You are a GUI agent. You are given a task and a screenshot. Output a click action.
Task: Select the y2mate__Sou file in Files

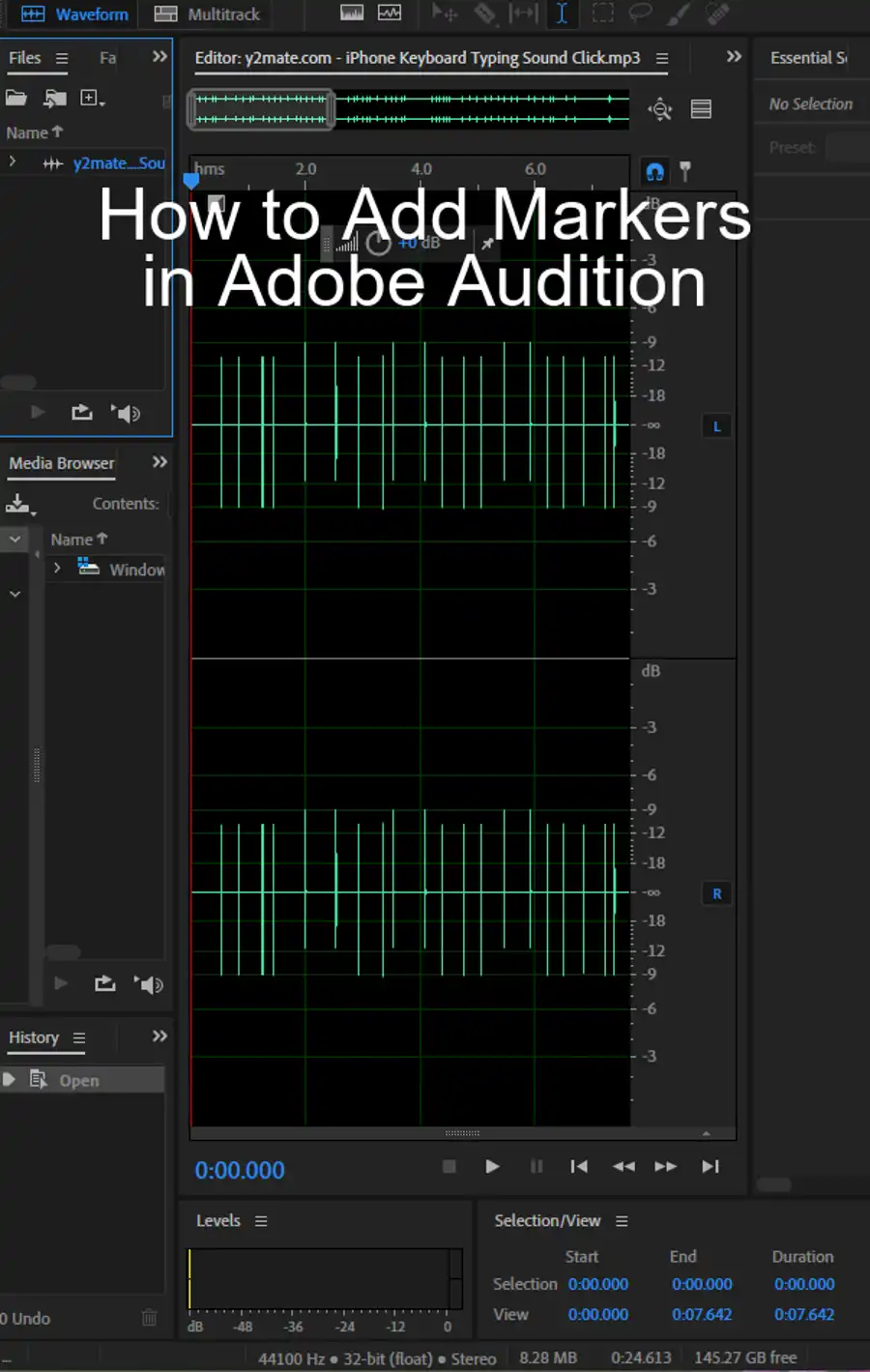click(x=118, y=163)
